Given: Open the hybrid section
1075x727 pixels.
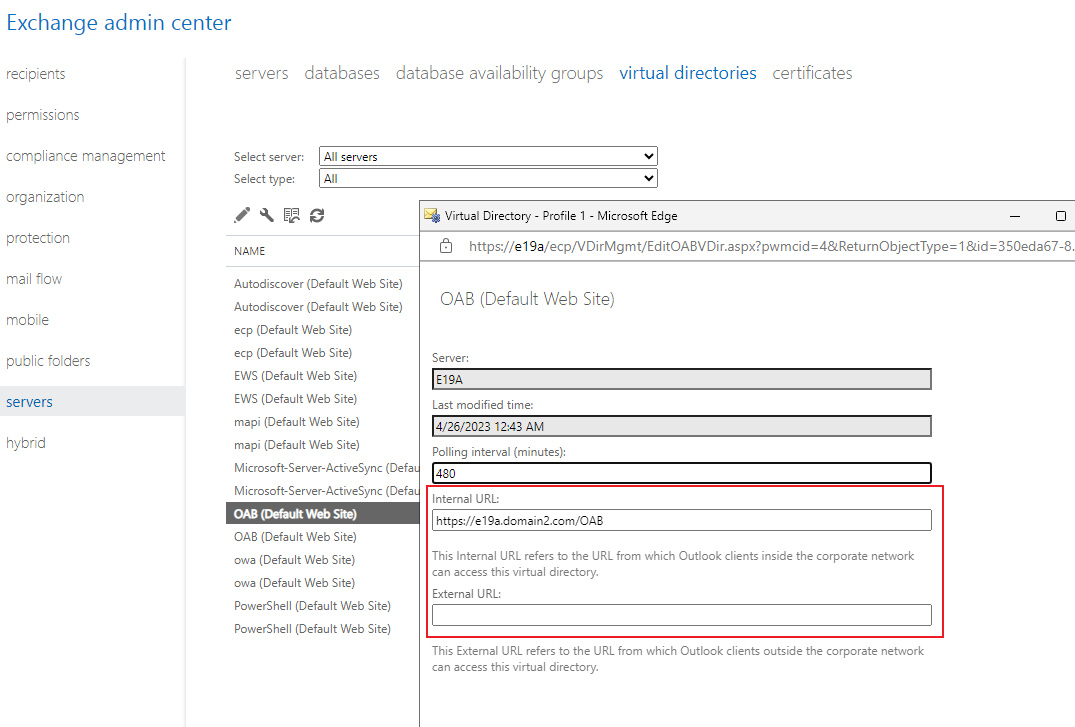Looking at the screenshot, I should 26,443.
